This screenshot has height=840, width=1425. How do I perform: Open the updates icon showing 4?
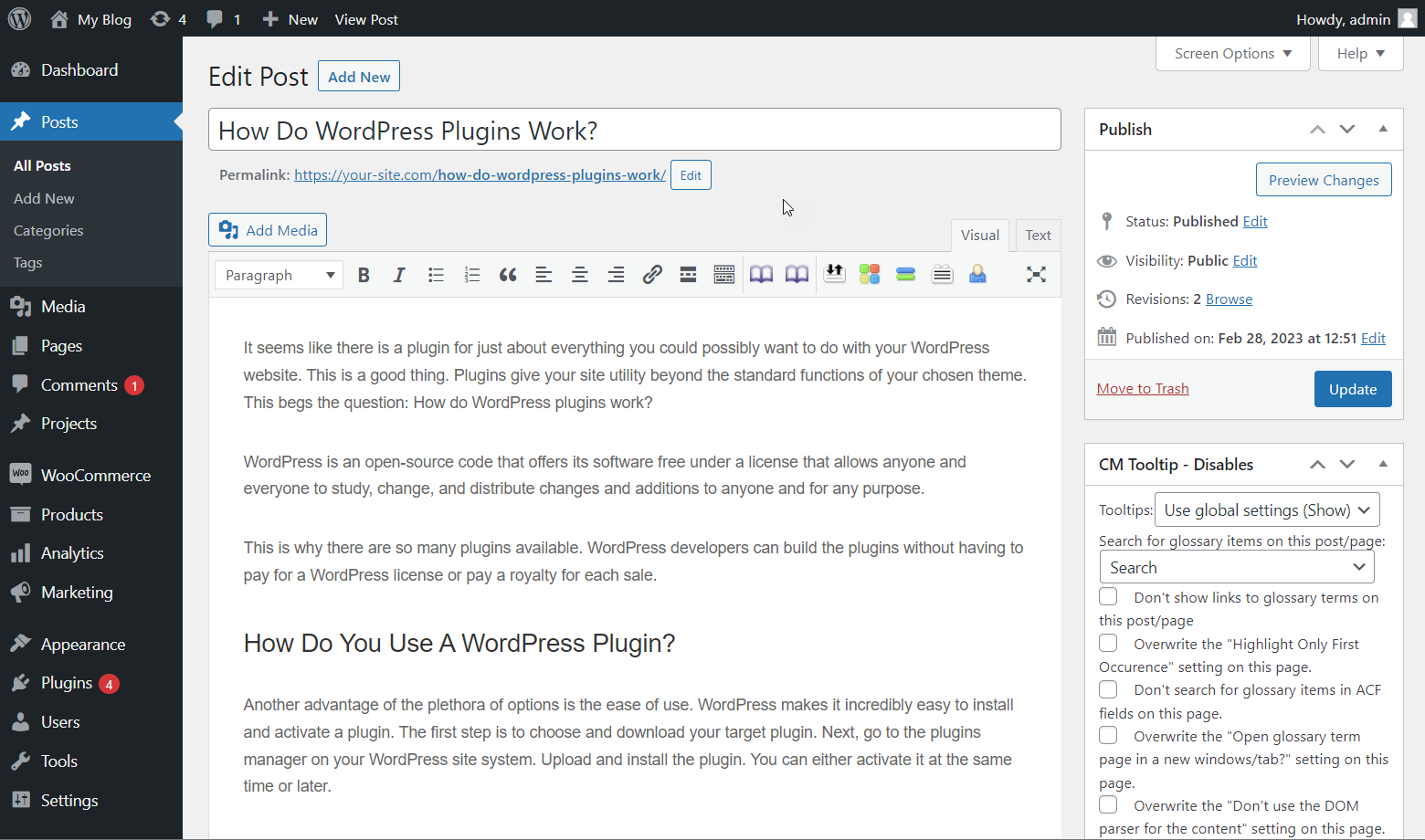coord(168,19)
